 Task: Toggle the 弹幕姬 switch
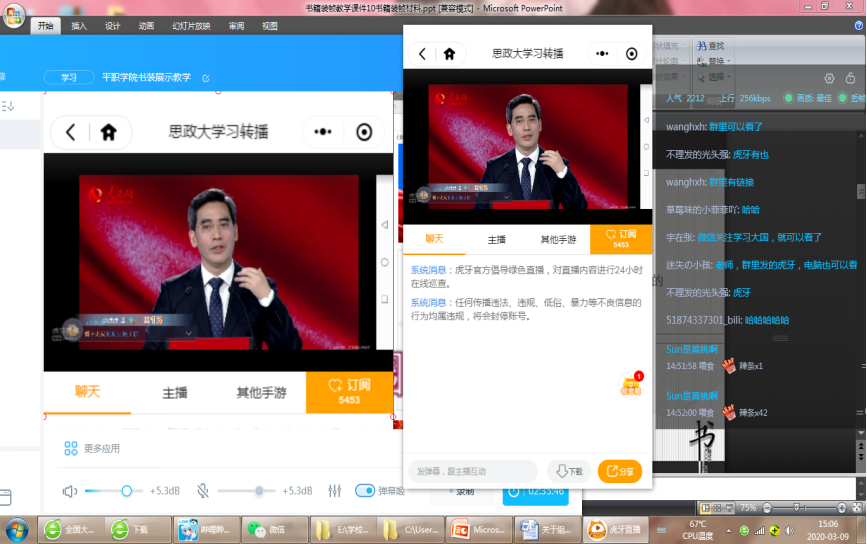click(365, 491)
